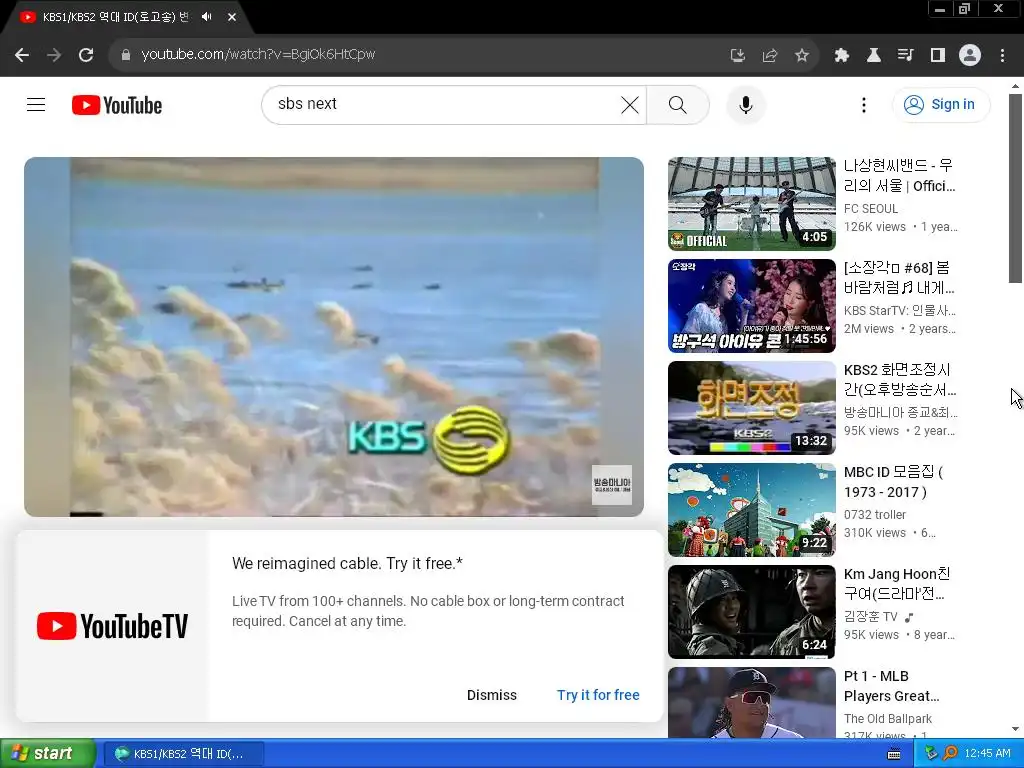Screen dimensions: 1024x768
Task: Go back with the browser back arrow
Action: pyautogui.click(x=22, y=55)
